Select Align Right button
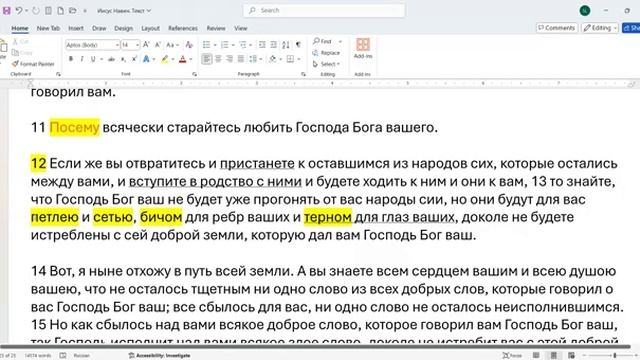This screenshot has height=360, width=640. [229, 59]
